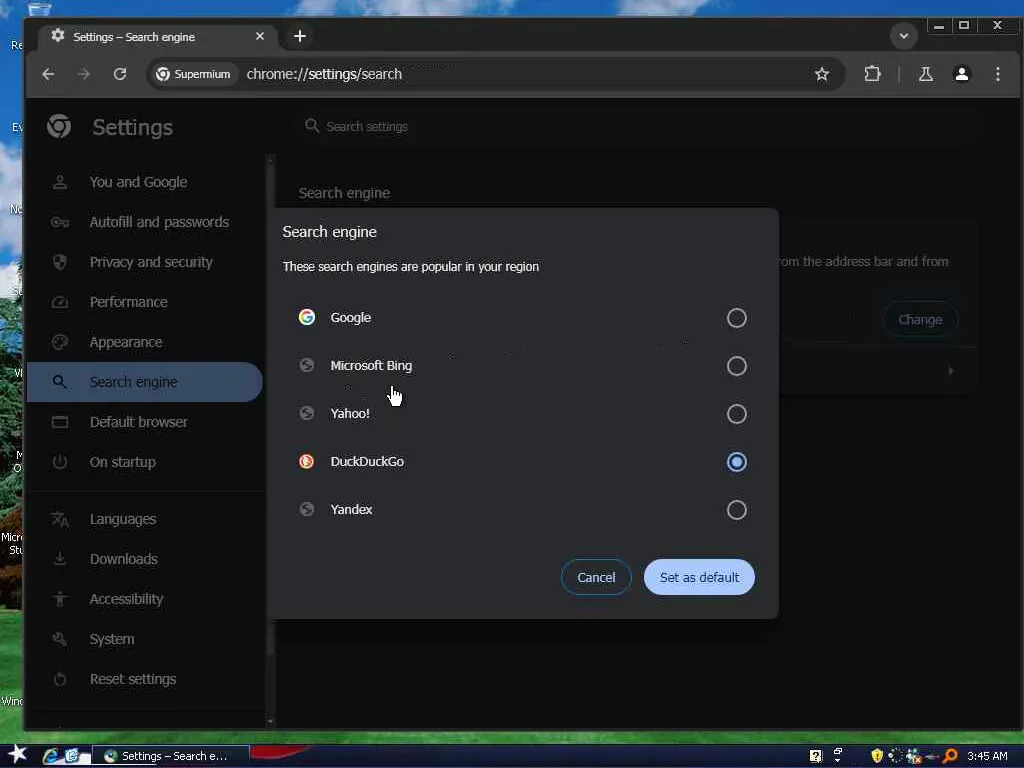The height and width of the screenshot is (768, 1024).
Task: Click the DuckDuckGo logo icon
Action: click(306, 462)
